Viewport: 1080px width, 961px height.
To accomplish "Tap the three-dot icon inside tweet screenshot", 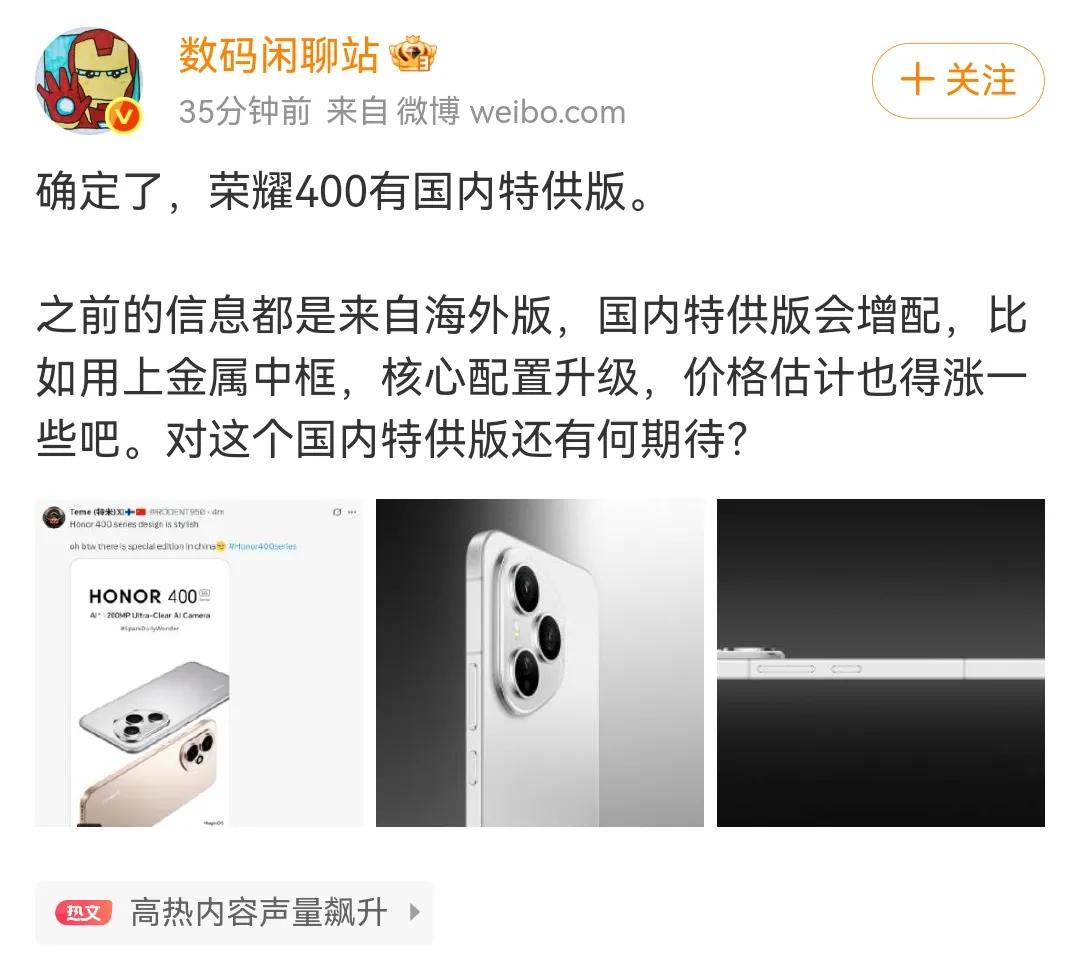I will pos(352,513).
